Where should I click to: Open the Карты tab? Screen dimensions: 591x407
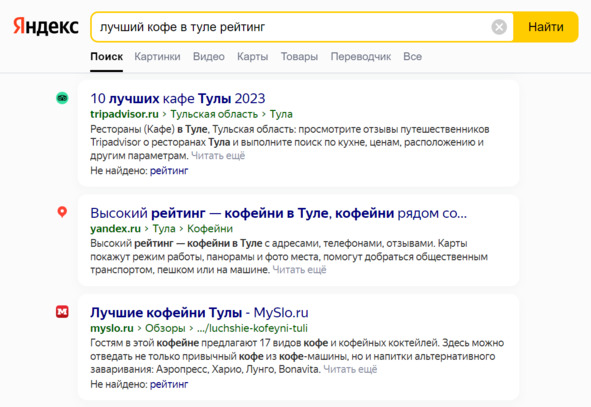tap(252, 57)
